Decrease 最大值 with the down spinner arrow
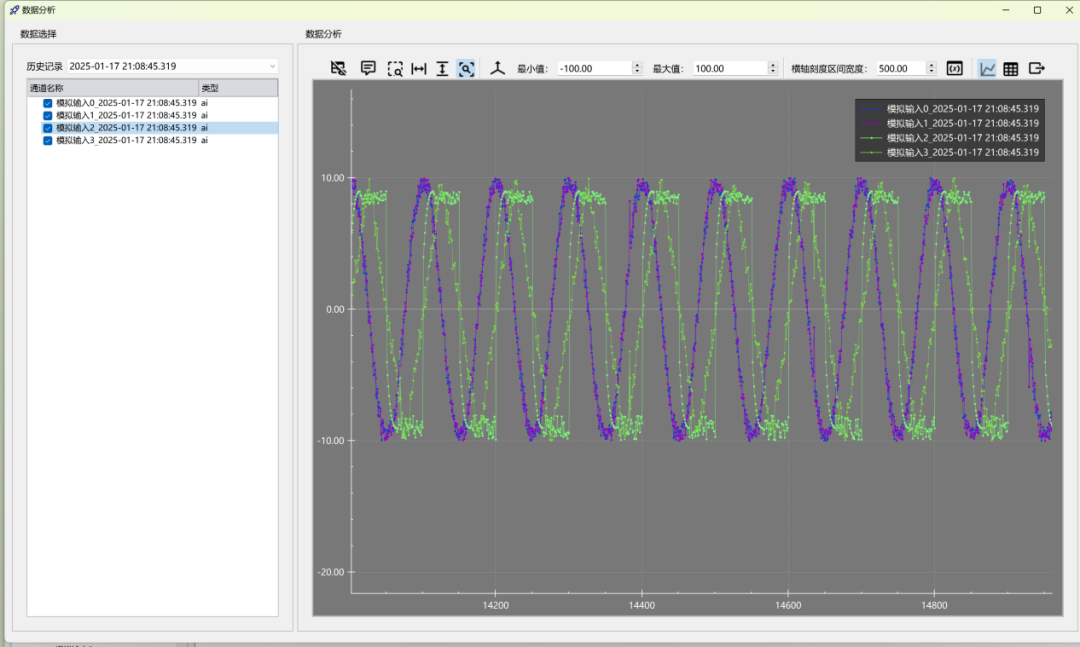The height and width of the screenshot is (647, 1080). (x=773, y=72)
